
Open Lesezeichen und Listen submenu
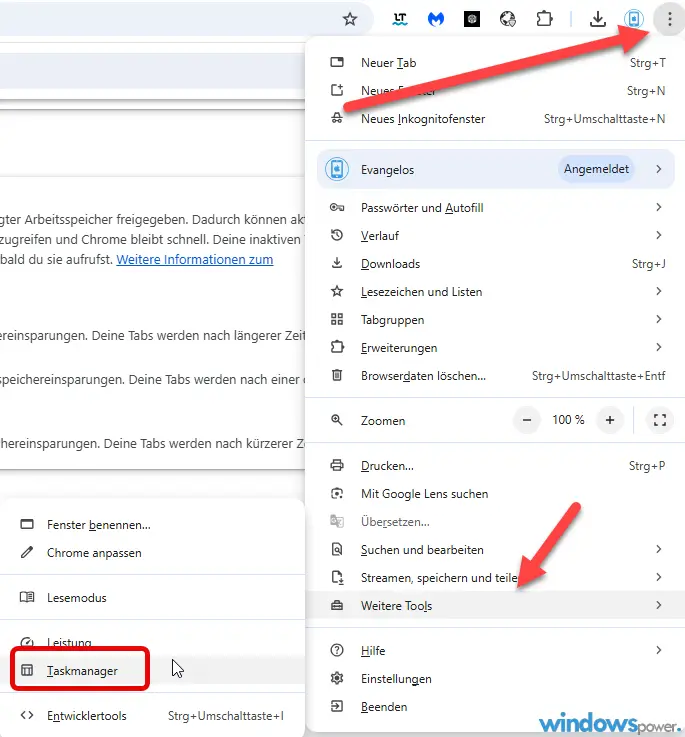(495, 292)
